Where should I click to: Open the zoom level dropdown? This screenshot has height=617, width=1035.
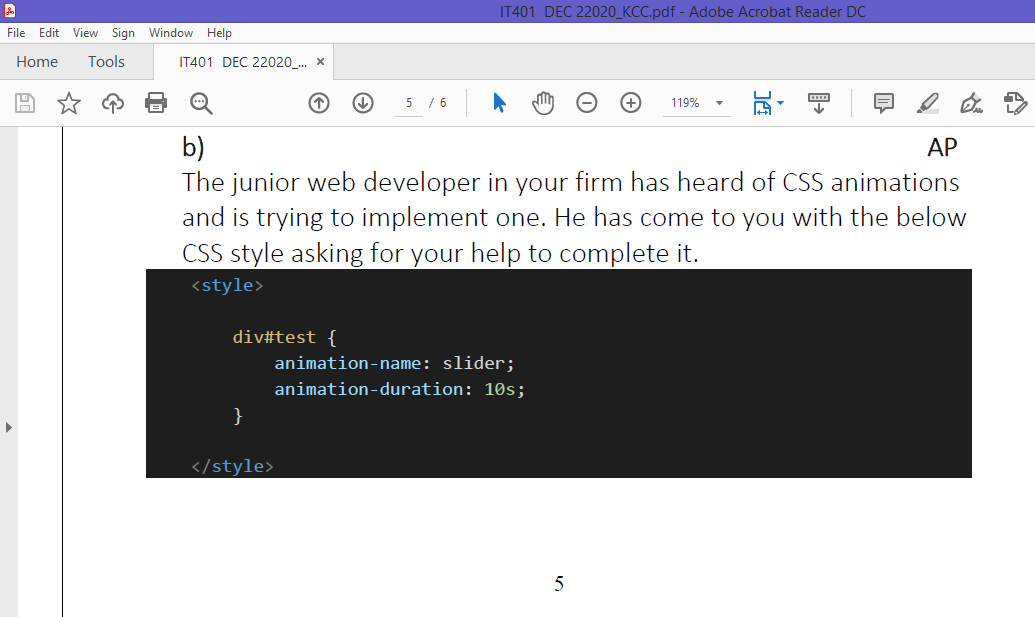[x=717, y=102]
